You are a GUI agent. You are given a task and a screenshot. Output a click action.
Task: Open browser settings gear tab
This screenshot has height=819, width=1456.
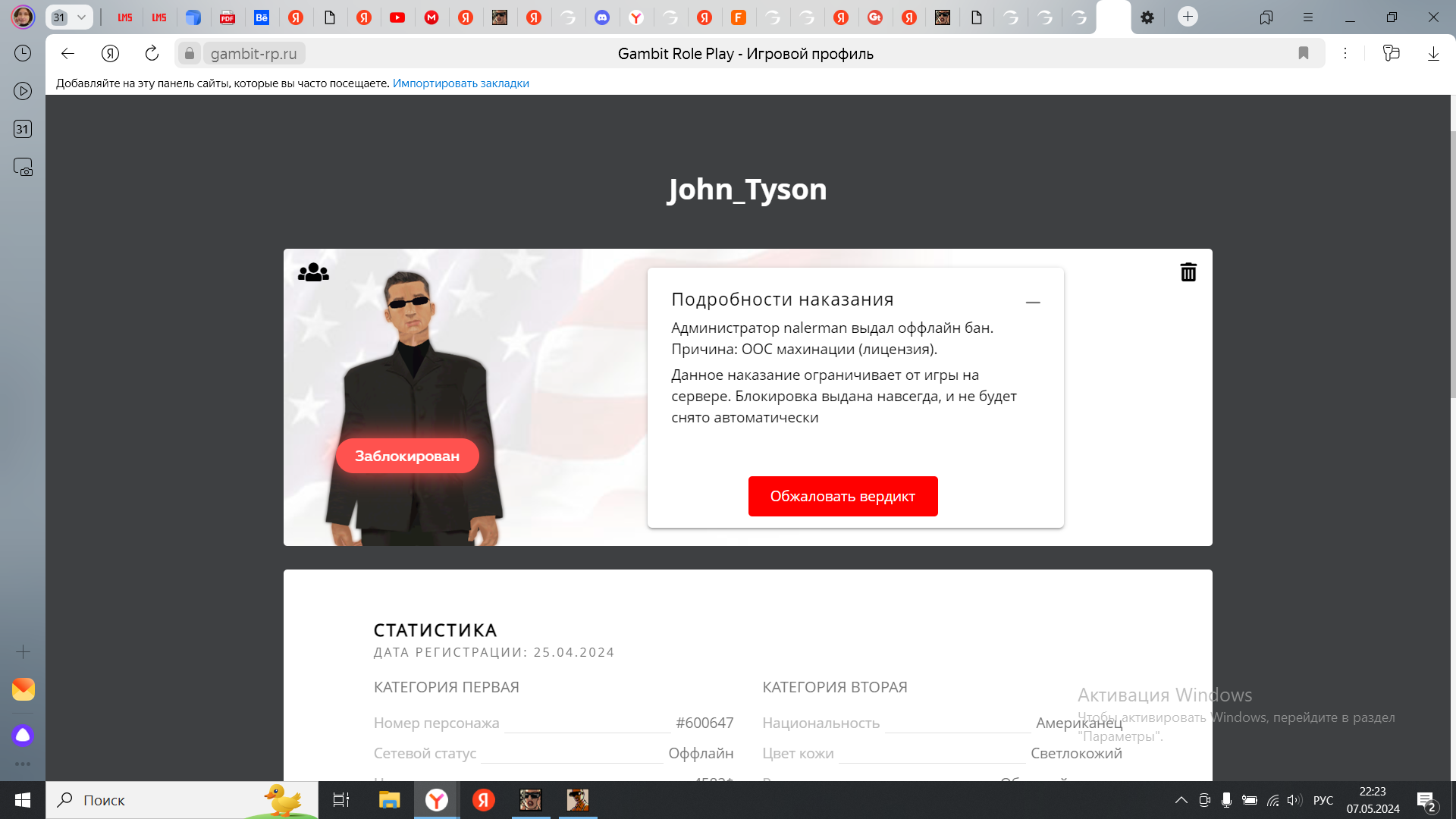tap(1147, 17)
